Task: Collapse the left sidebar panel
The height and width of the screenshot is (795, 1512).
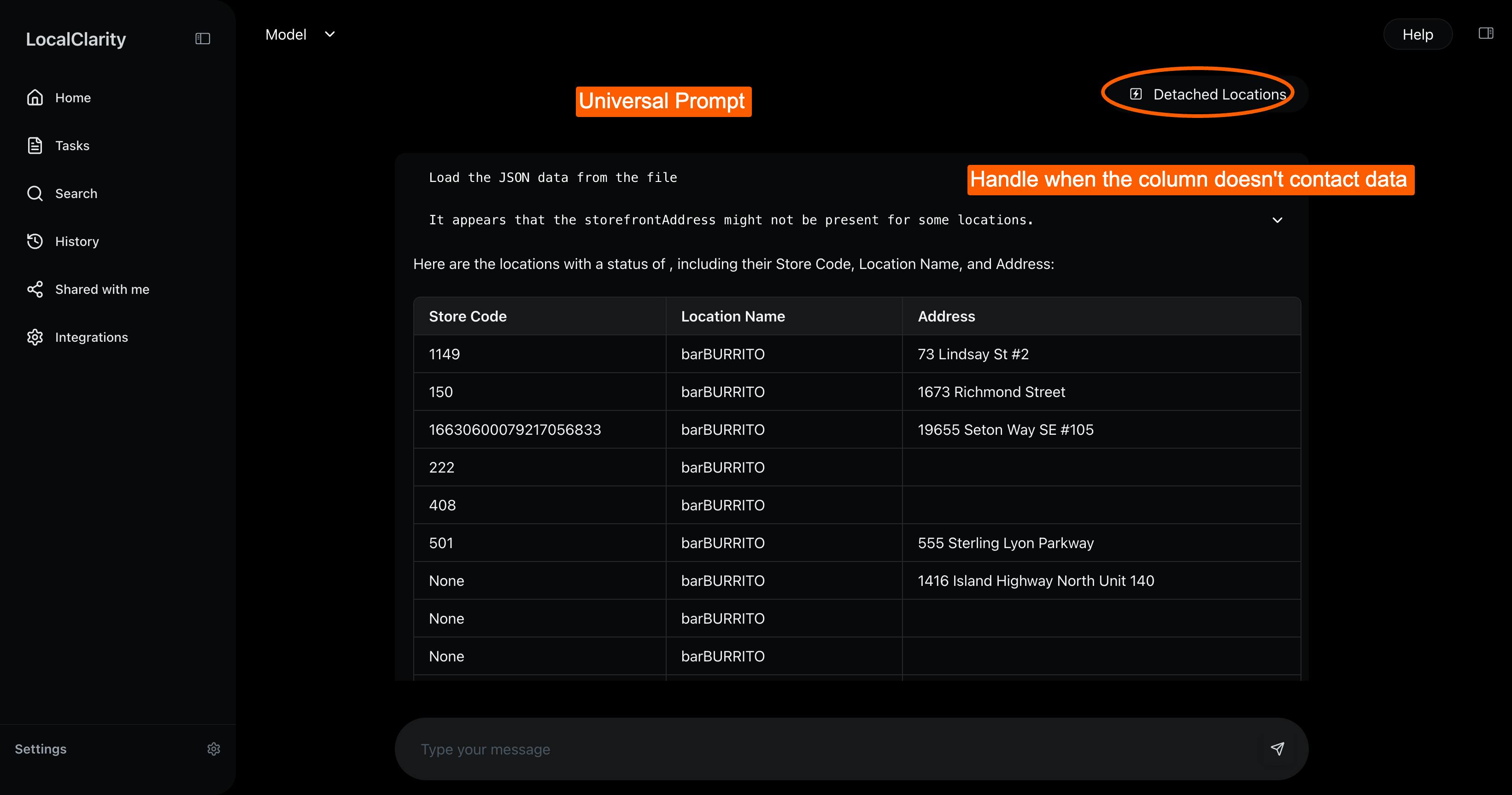Action: point(203,39)
